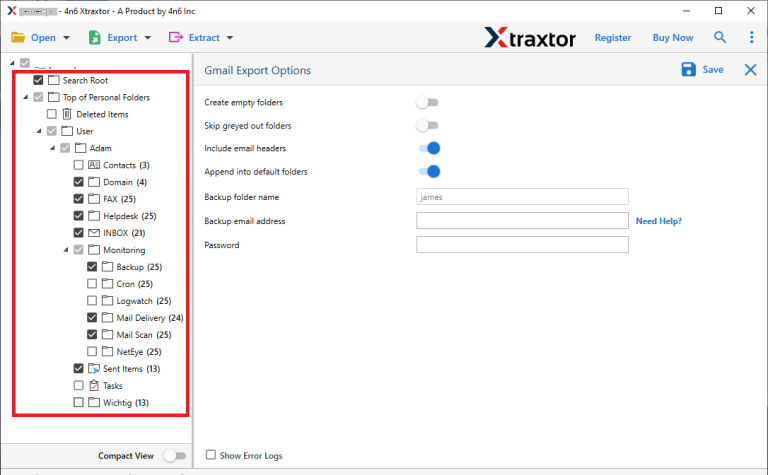Screen dimensions: 768x475
Task: Disable Append into default folders switch
Action: point(430,171)
